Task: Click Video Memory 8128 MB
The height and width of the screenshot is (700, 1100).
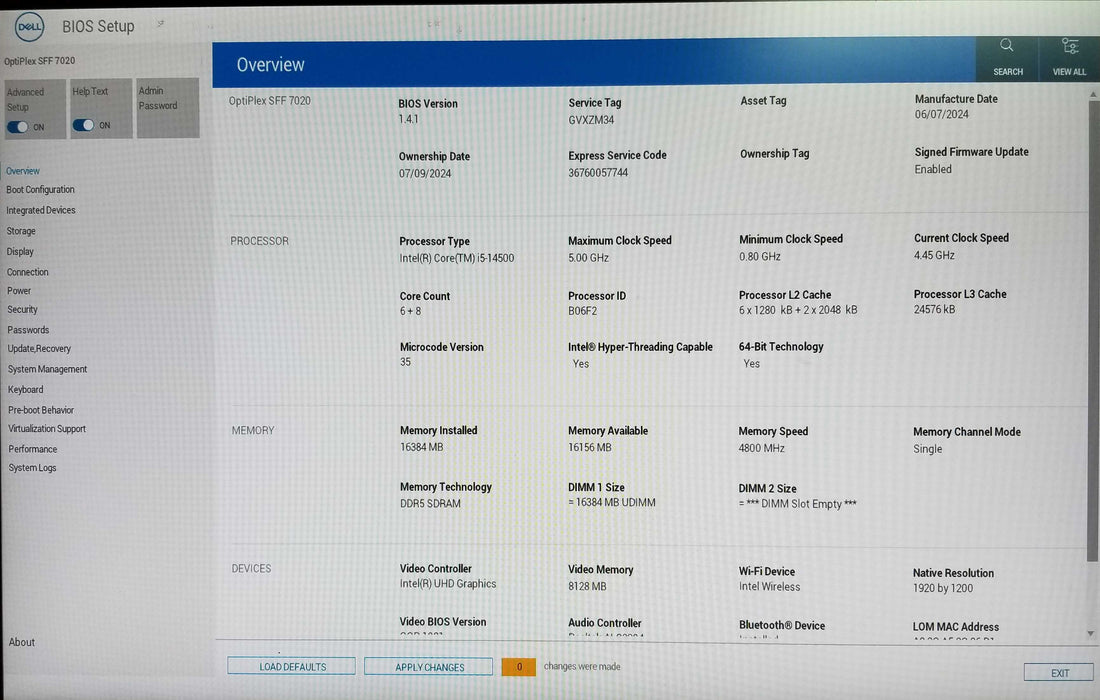Action: pos(587,586)
